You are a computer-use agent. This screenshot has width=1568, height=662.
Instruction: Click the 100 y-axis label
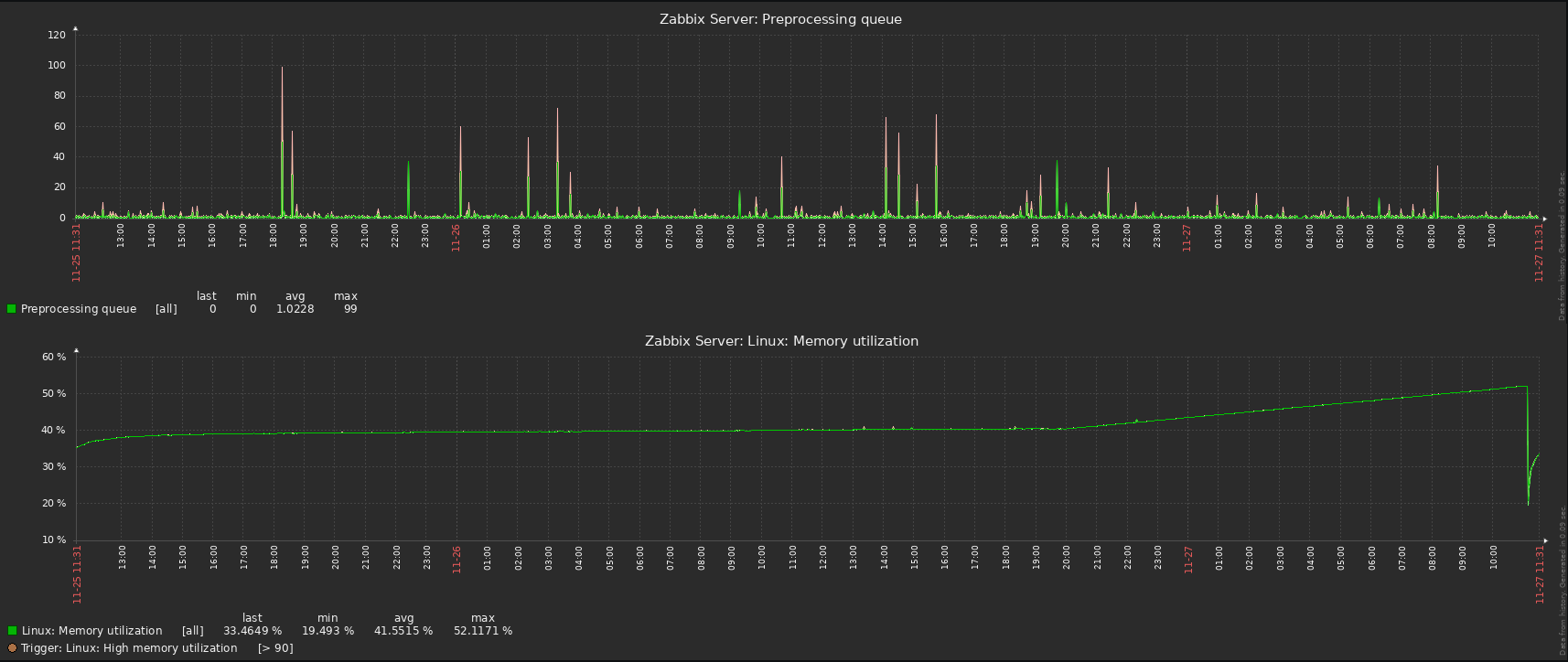point(57,66)
